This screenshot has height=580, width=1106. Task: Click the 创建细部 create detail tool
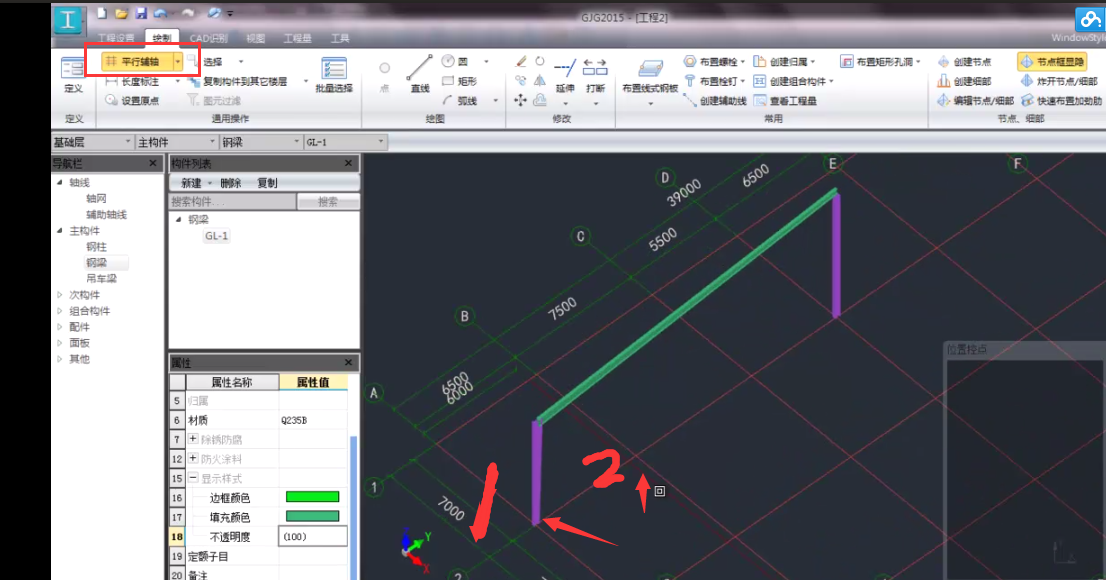point(964,81)
